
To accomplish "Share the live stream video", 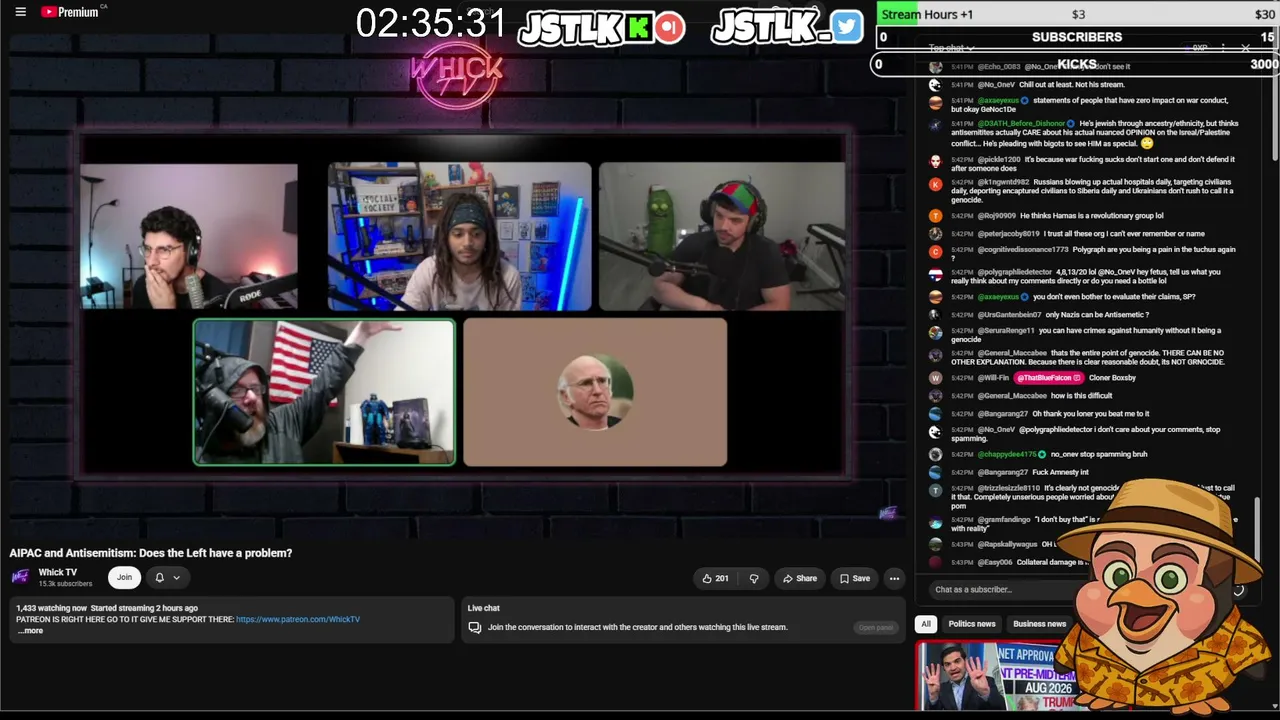I will click(800, 578).
